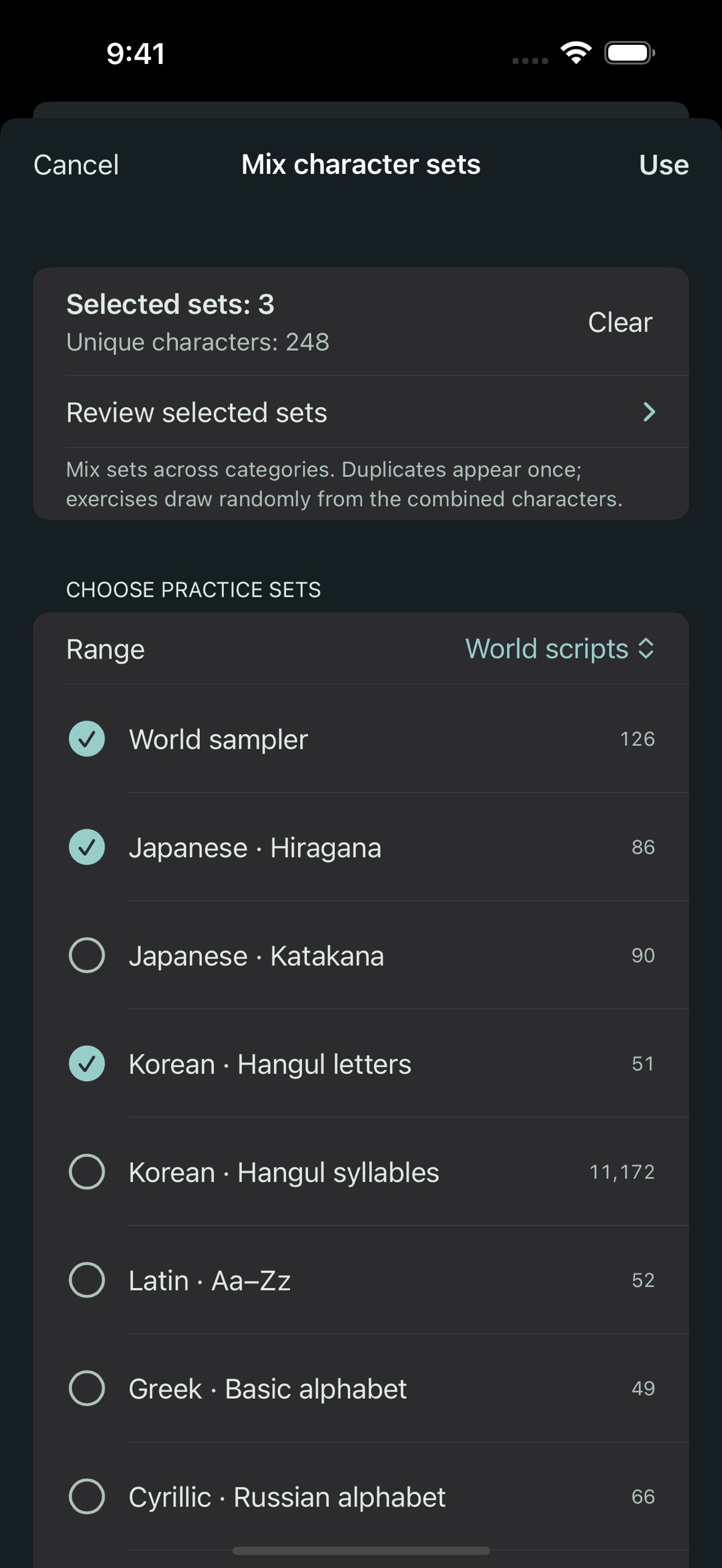The height and width of the screenshot is (1568, 722).
Task: Open the World scripts range dropdown
Action: pyautogui.click(x=560, y=649)
